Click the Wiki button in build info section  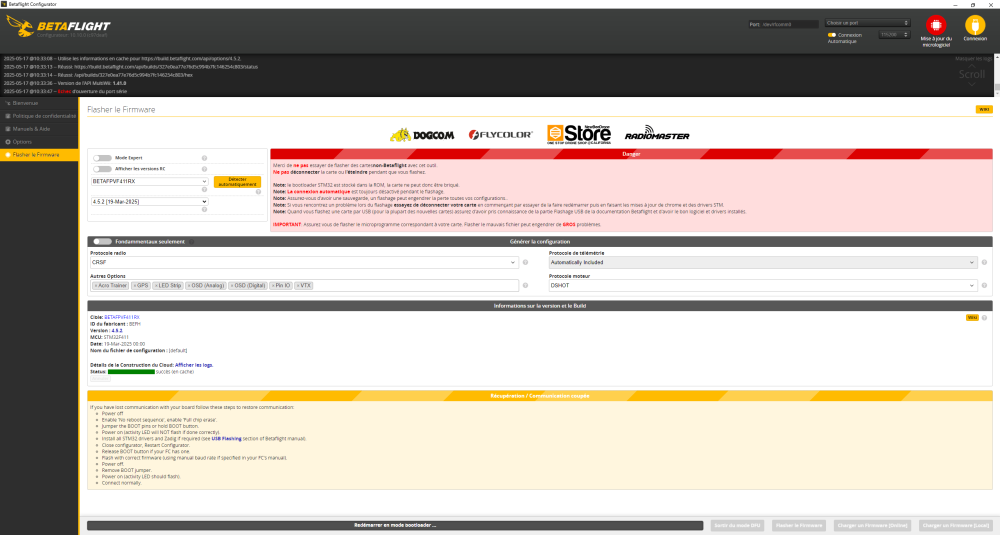tap(972, 318)
